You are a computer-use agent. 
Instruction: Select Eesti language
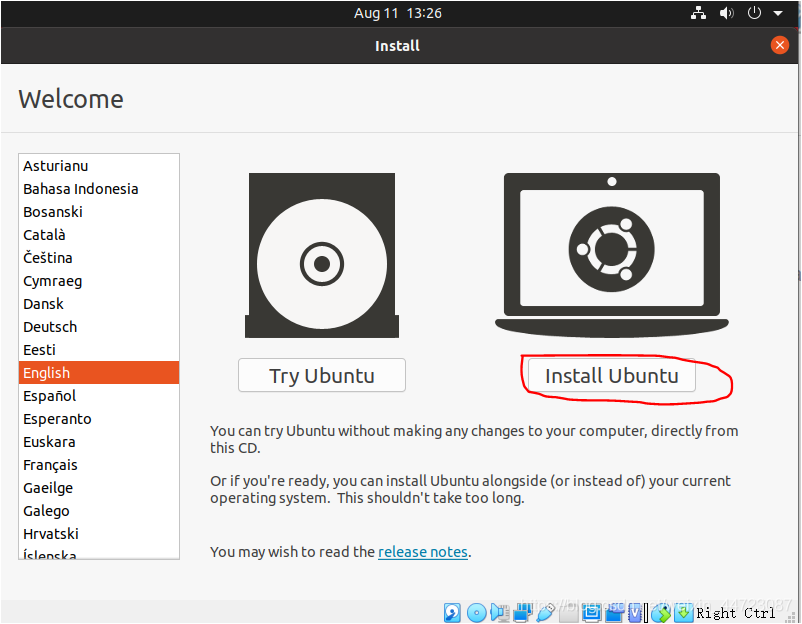[99, 350]
